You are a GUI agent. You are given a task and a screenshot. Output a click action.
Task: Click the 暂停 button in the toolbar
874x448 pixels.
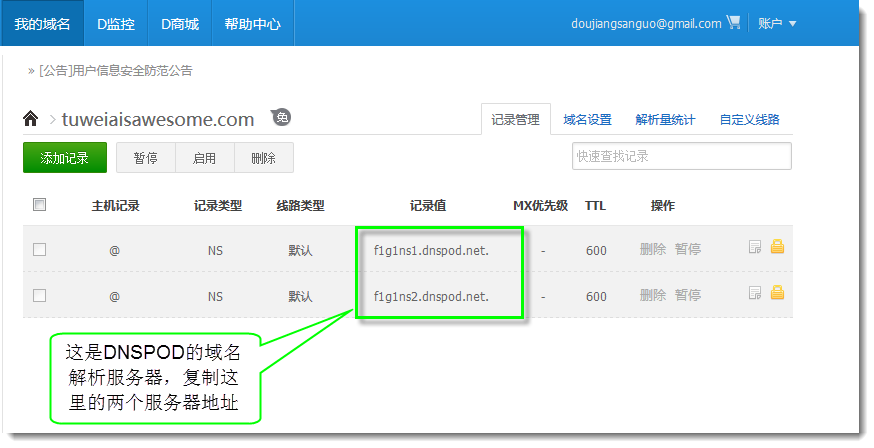click(146, 158)
